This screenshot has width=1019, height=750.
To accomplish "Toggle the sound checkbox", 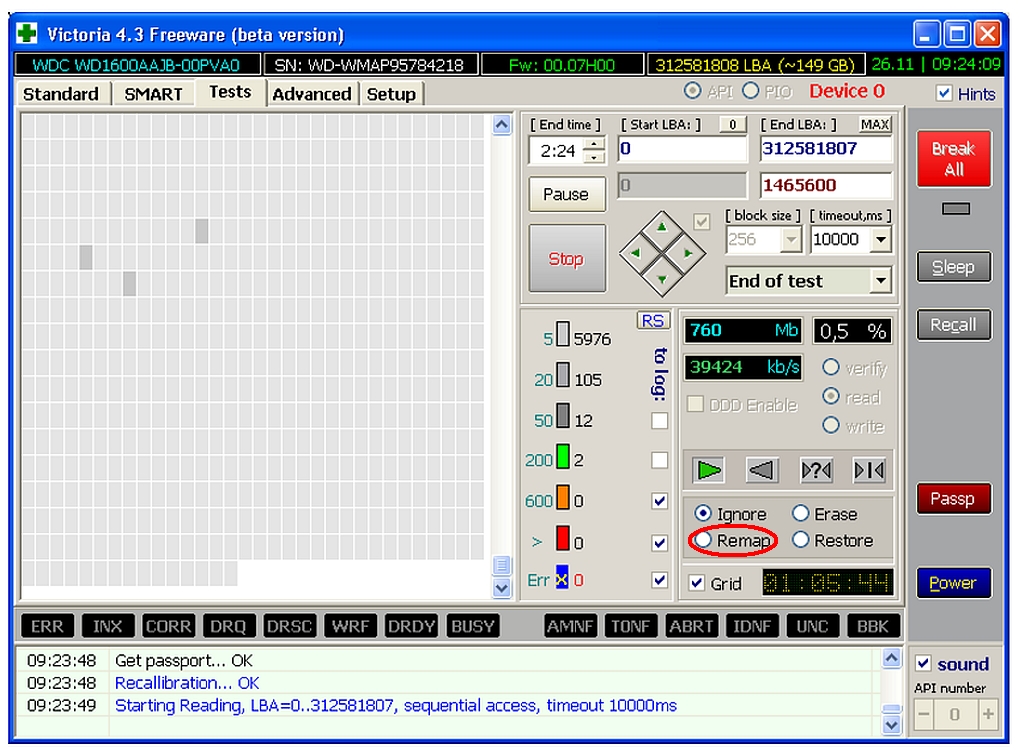I will click(x=923, y=663).
